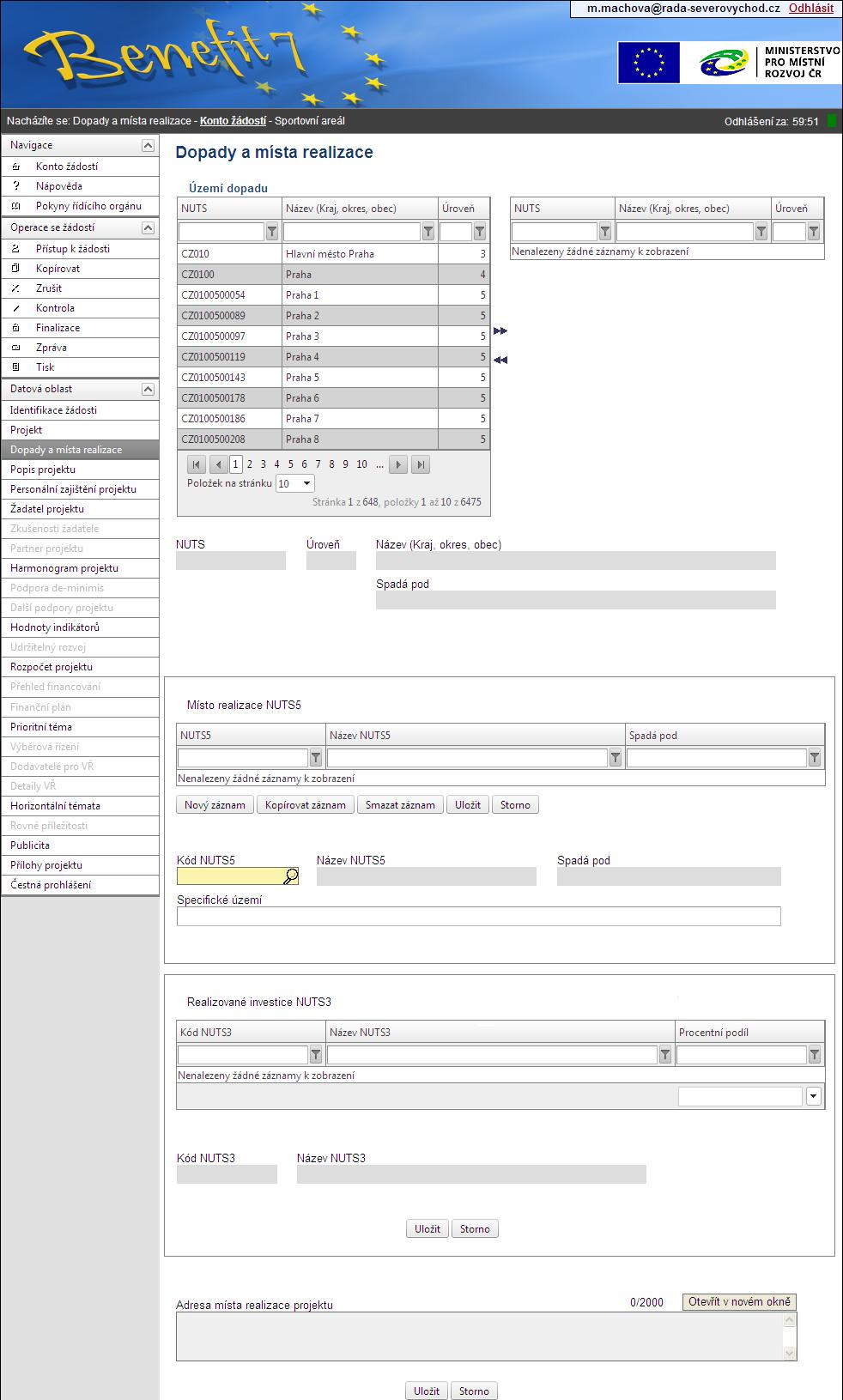Screen dimensions: 843x1400
Task: Select the Hlavní město Praha row
Action: 334,254
